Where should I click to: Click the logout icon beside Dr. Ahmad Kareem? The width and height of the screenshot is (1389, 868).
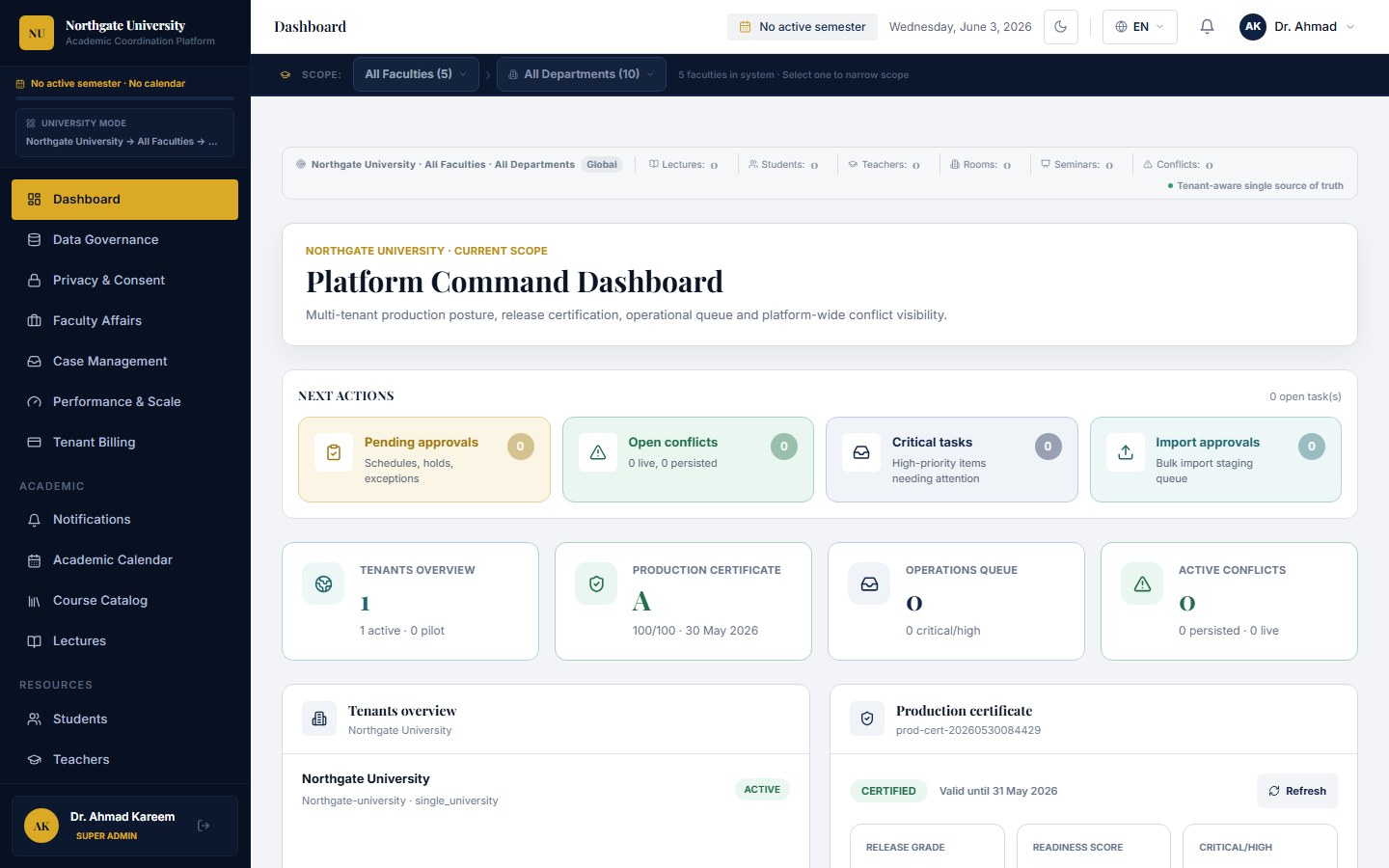204,826
